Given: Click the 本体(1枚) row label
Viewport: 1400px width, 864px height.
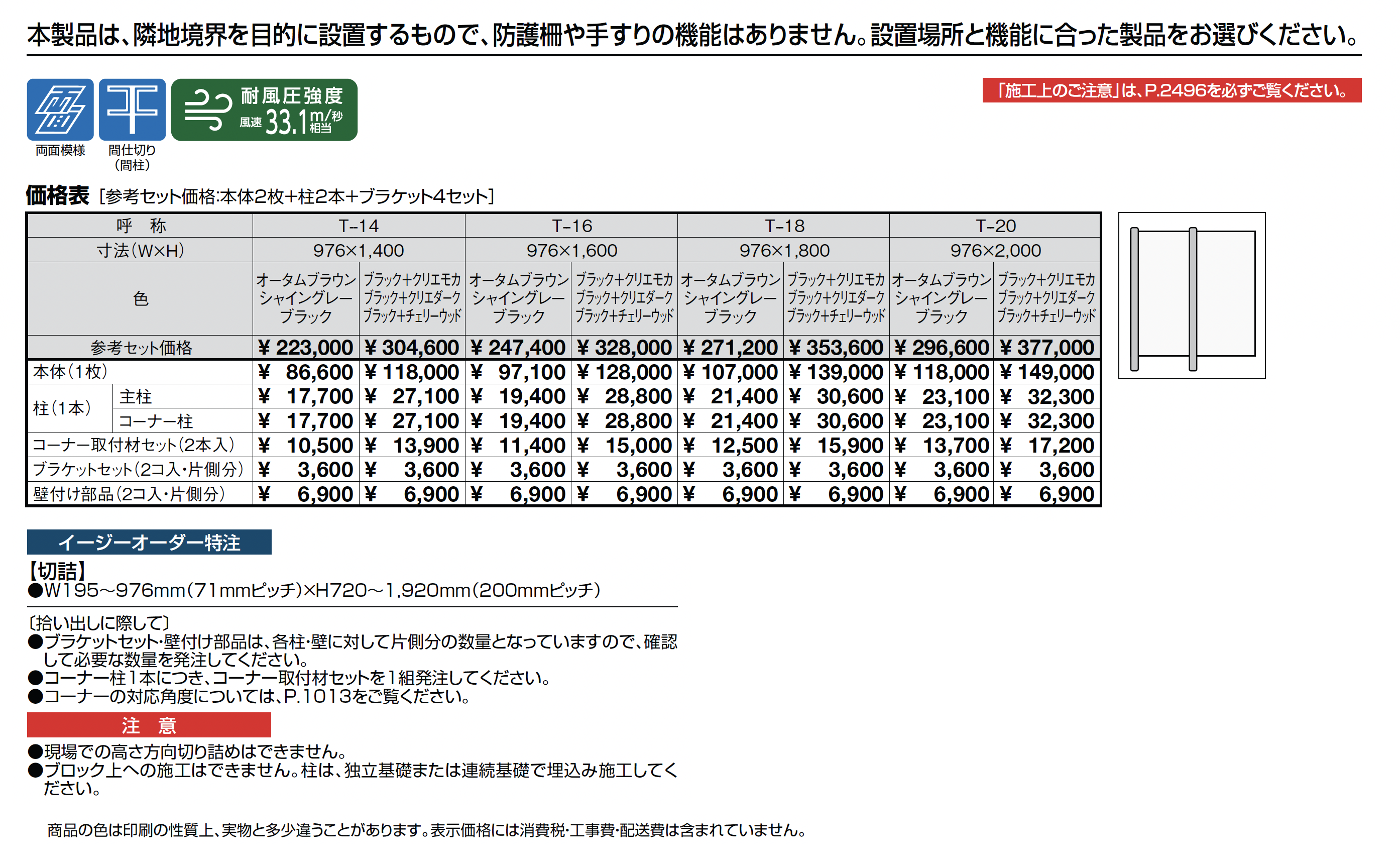Looking at the screenshot, I should click(70, 372).
